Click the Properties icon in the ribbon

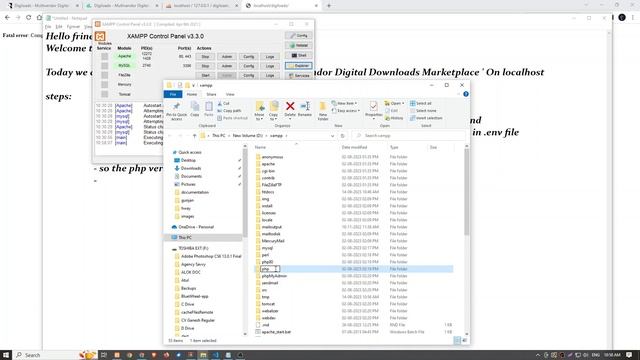click(373, 106)
